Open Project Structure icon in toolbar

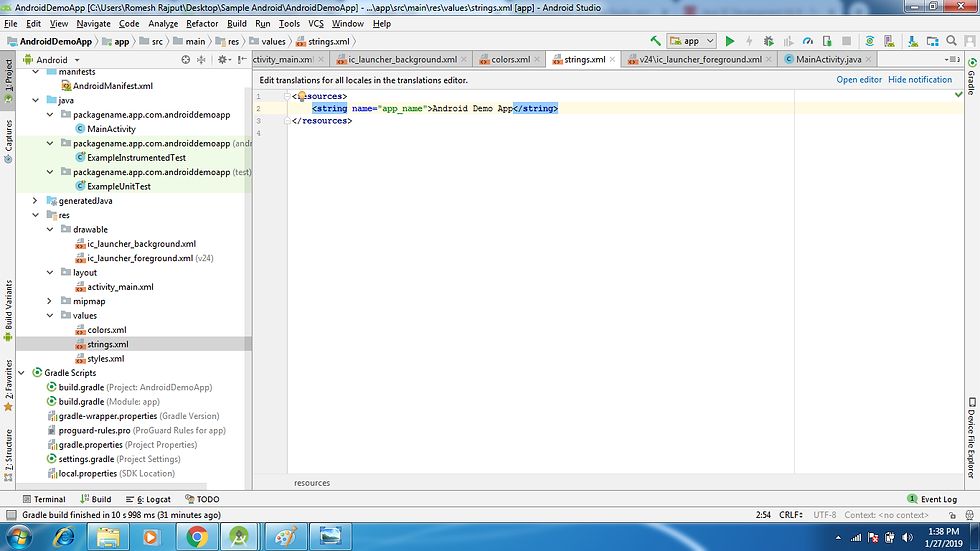coord(932,41)
